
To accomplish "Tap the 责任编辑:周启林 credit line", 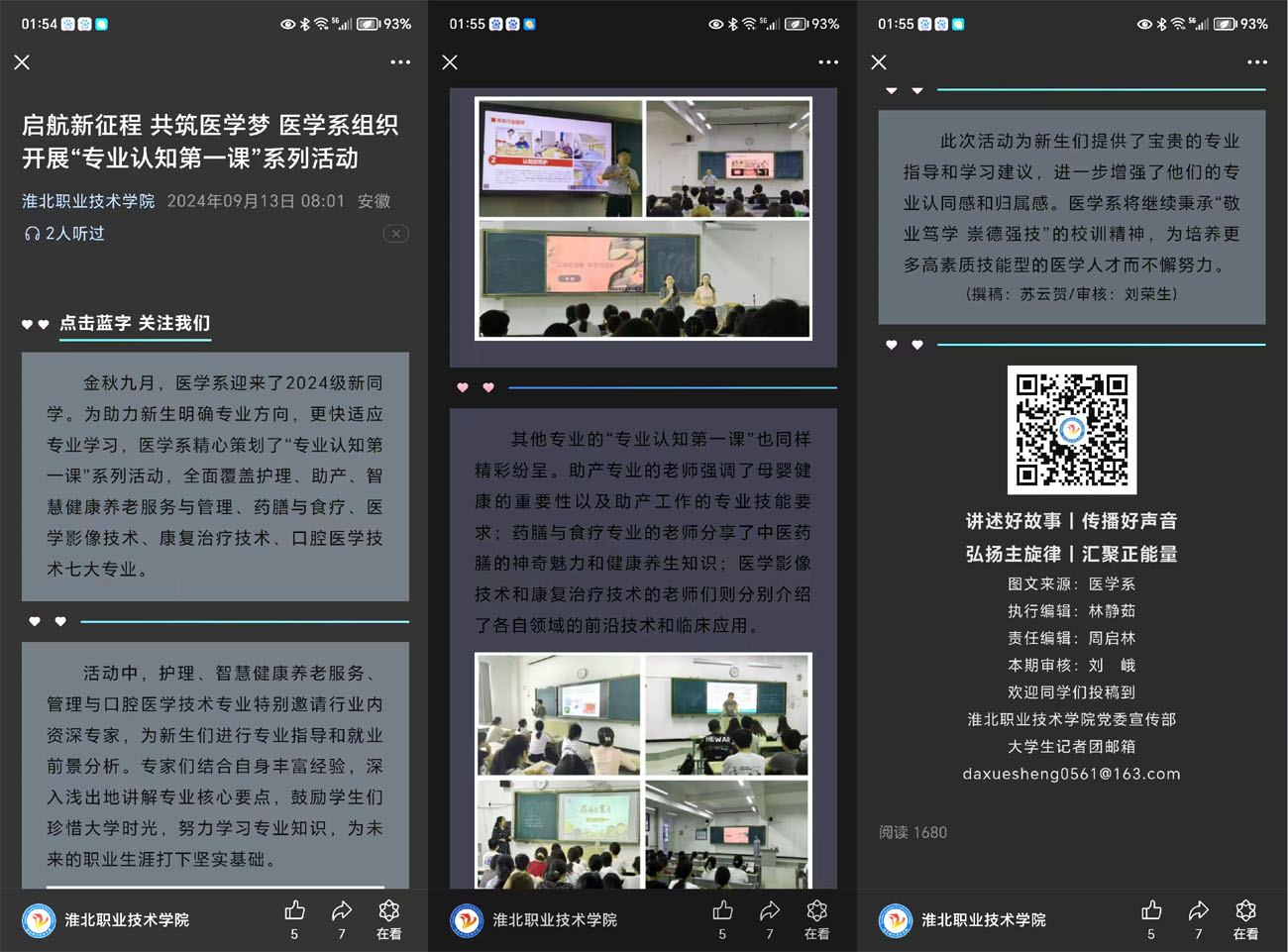I will click(x=1072, y=638).
